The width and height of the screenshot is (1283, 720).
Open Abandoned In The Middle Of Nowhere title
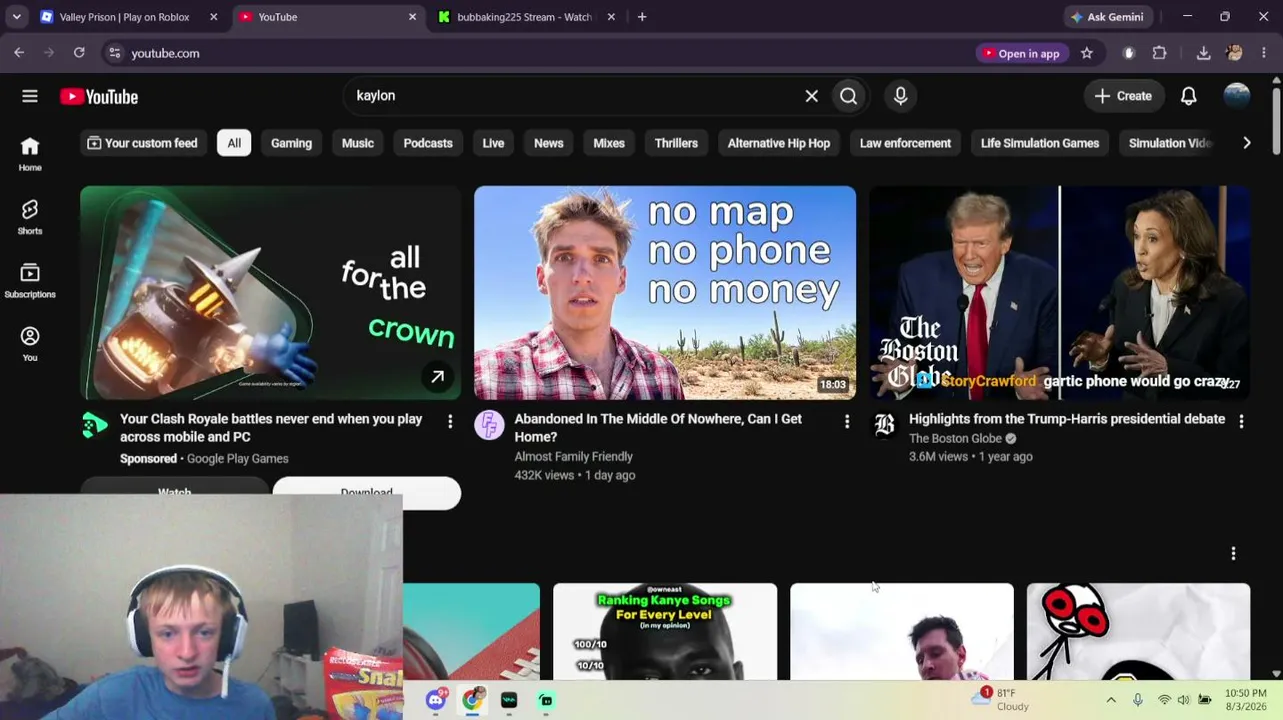pos(658,428)
